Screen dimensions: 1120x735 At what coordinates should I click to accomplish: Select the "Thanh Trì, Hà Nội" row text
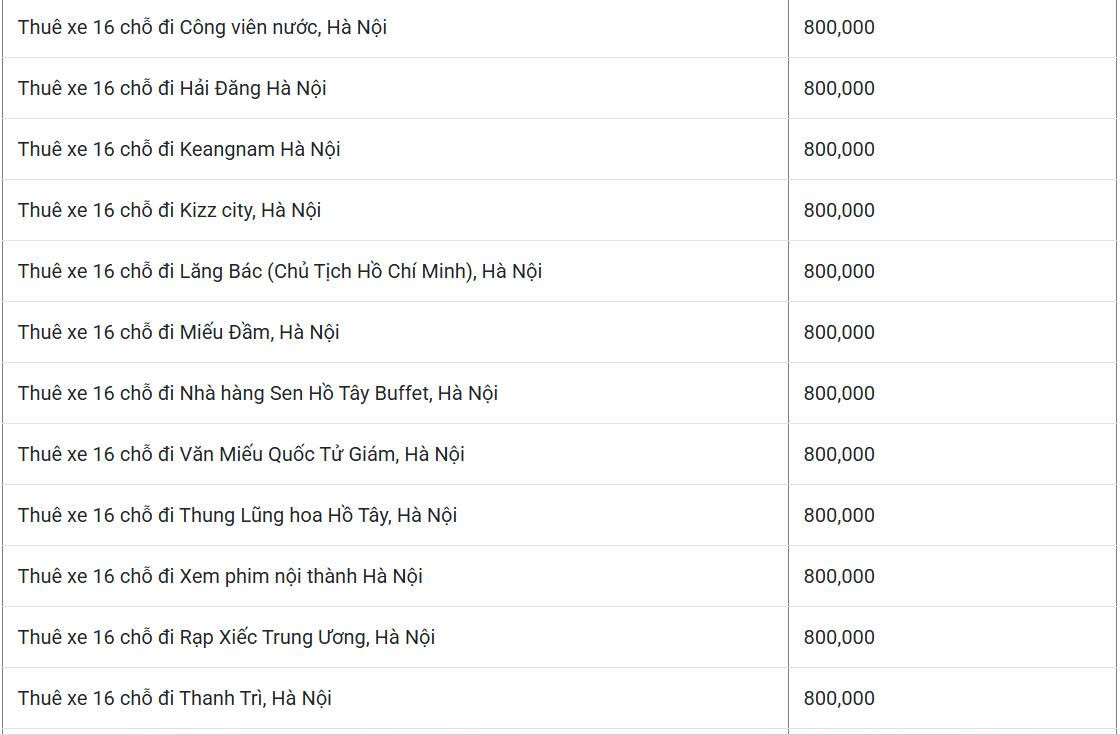click(174, 698)
